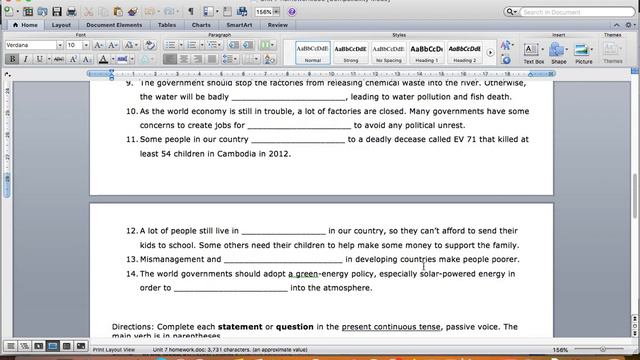Expand the Verdana font name dropdown
Screen dimensions: 640x360
click(60, 45)
